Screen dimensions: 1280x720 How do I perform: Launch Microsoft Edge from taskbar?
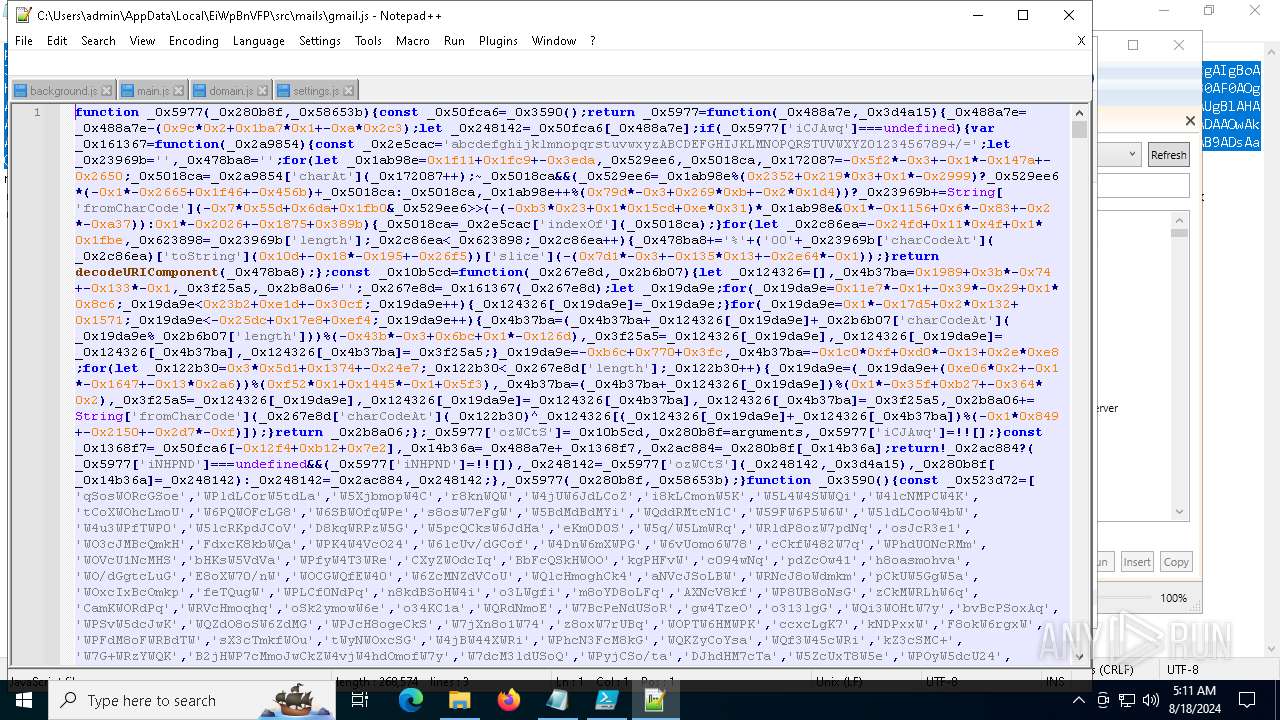click(x=411, y=700)
